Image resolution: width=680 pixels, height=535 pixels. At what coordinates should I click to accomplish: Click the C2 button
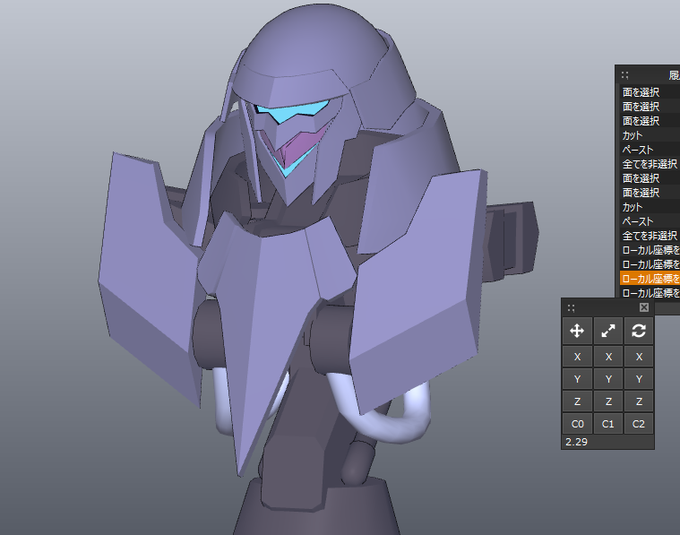[x=639, y=424]
